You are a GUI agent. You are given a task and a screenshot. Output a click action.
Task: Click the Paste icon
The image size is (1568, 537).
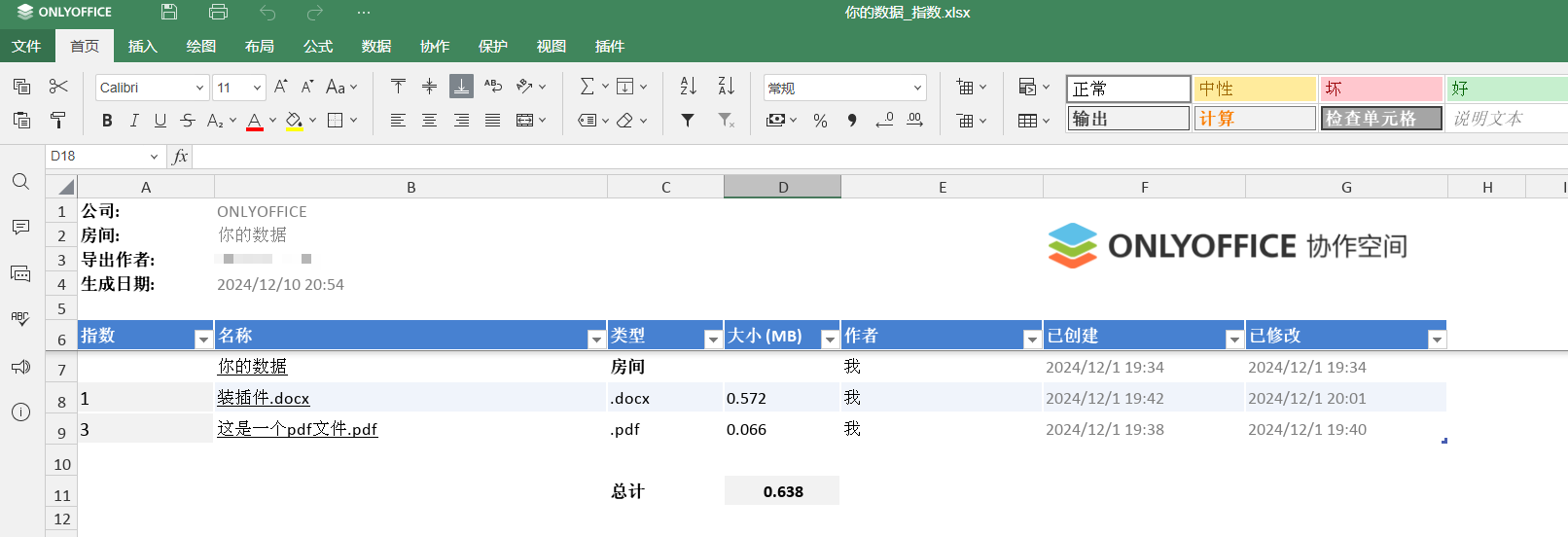[x=21, y=120]
